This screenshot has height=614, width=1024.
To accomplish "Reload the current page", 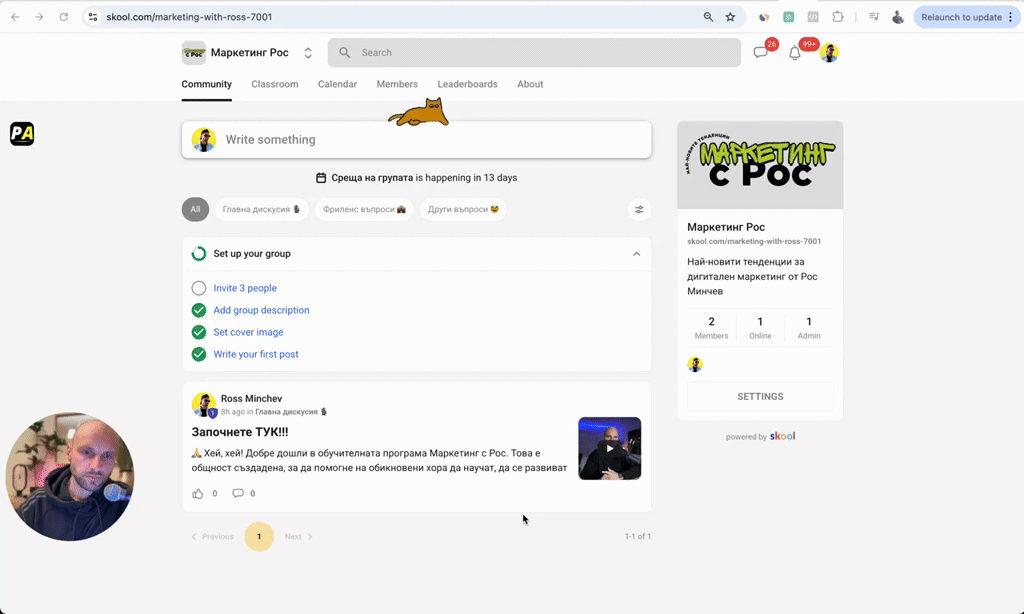I will [63, 17].
